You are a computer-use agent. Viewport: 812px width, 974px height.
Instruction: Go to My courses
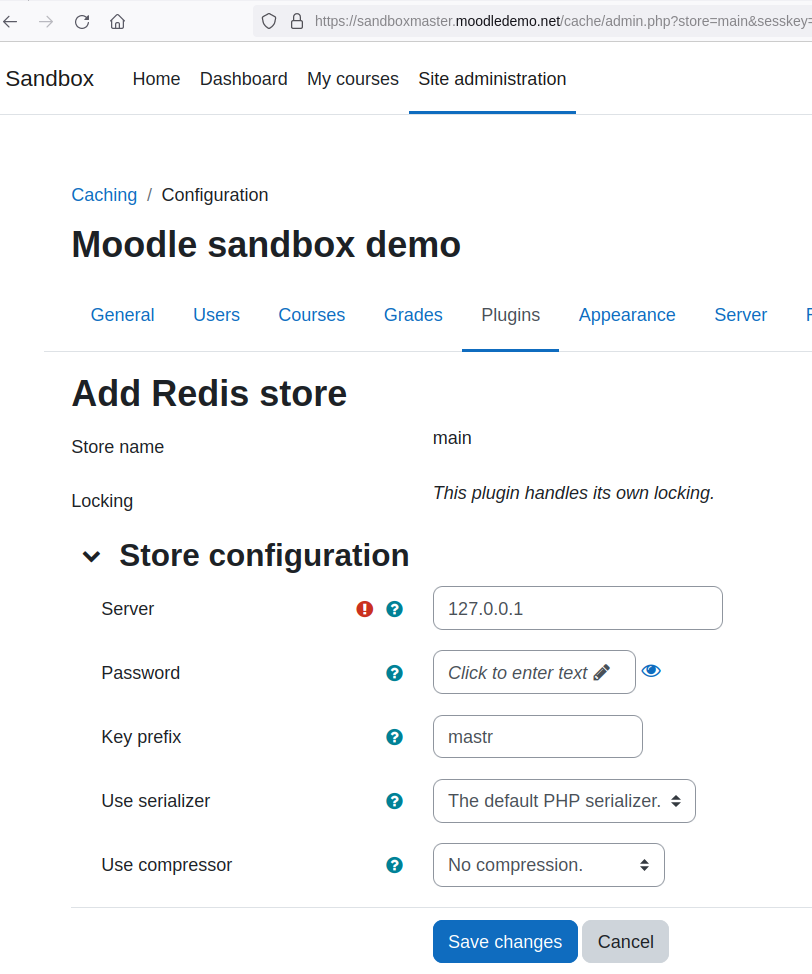pyautogui.click(x=353, y=79)
